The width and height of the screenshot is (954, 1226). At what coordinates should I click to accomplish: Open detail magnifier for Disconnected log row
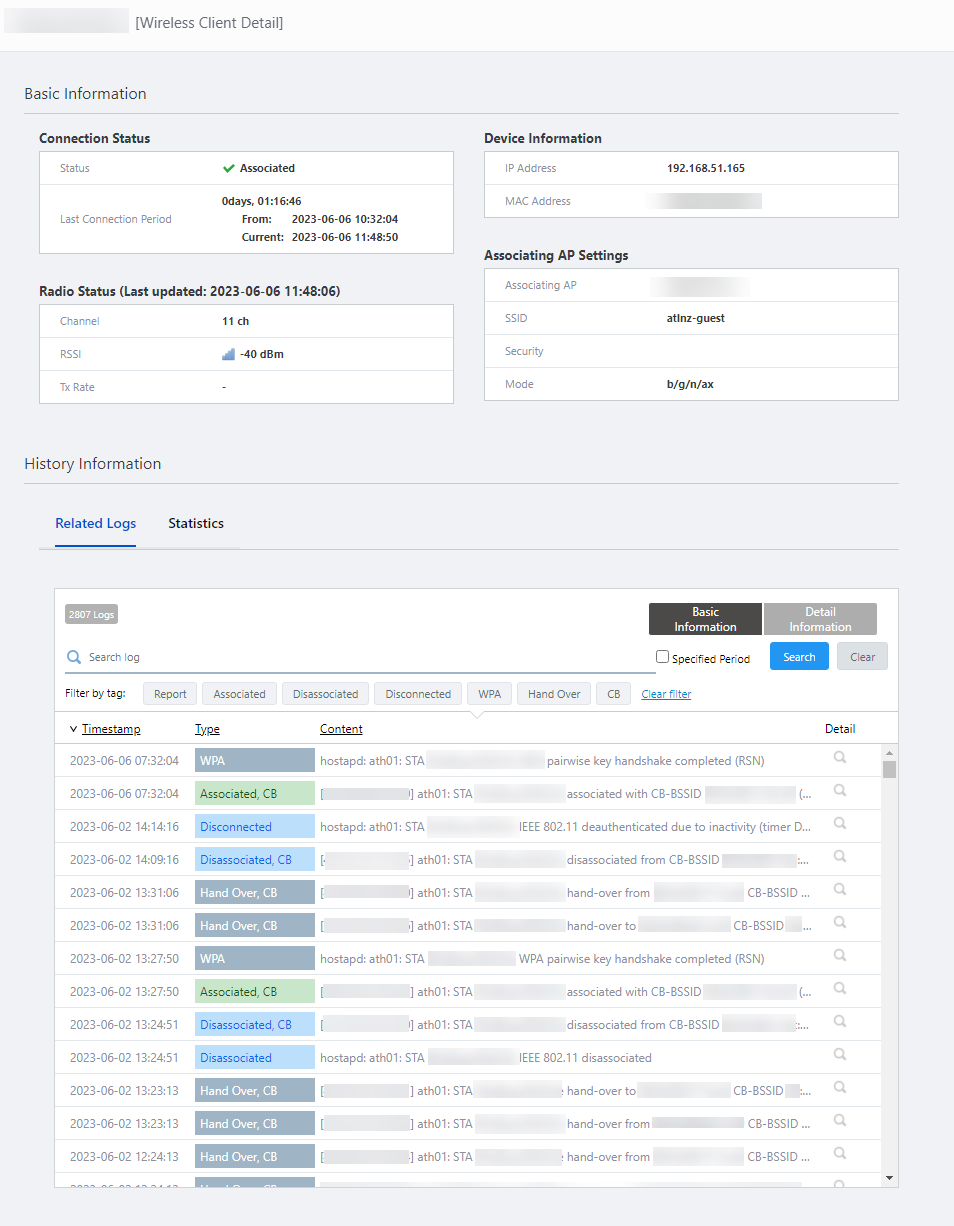pos(839,824)
